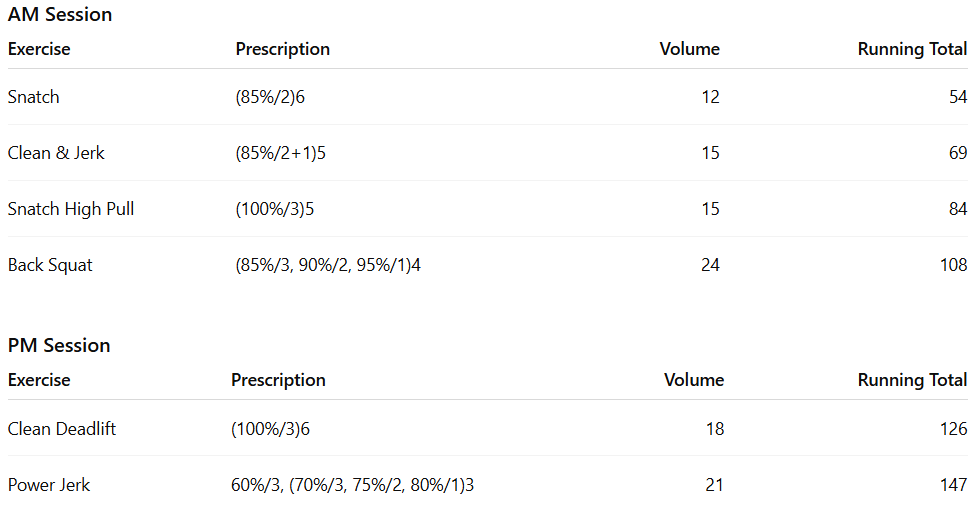The width and height of the screenshot is (977, 507).
Task: Click the running total value 147
Action: click(953, 485)
